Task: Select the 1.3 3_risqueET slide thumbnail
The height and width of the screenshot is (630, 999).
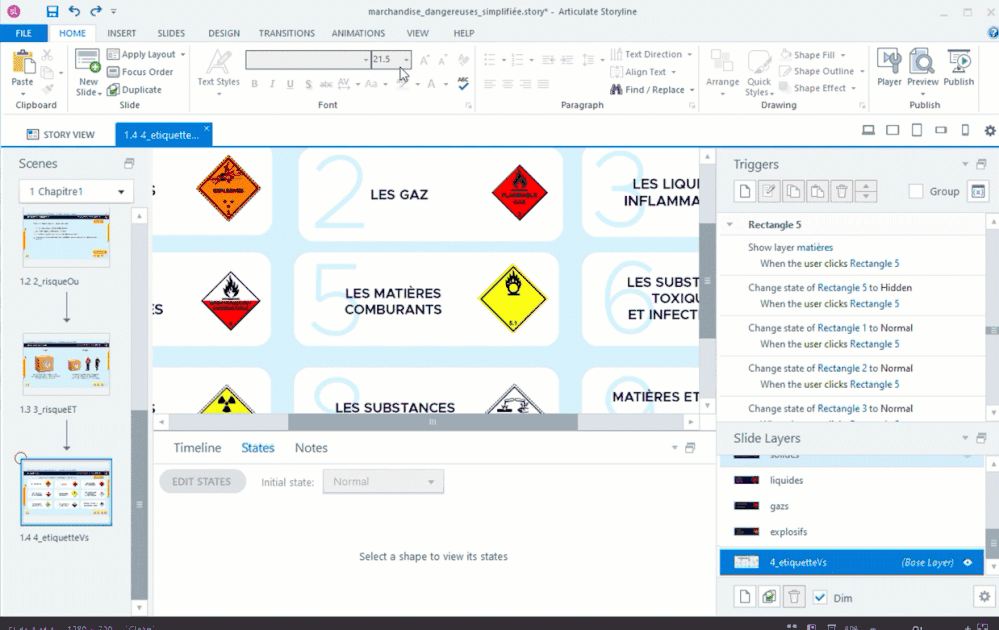Action: [66, 364]
